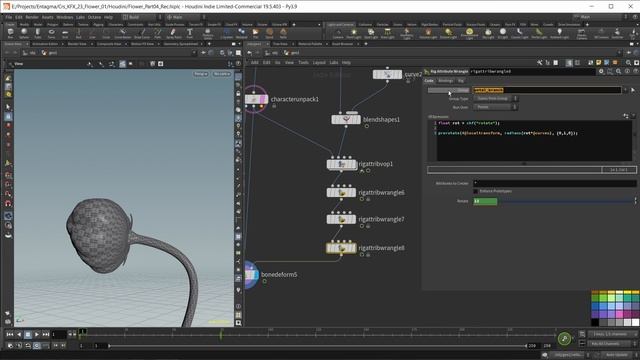Viewport: 640px width, 360px height.
Task: Open the Octane menu
Action: (94, 17)
